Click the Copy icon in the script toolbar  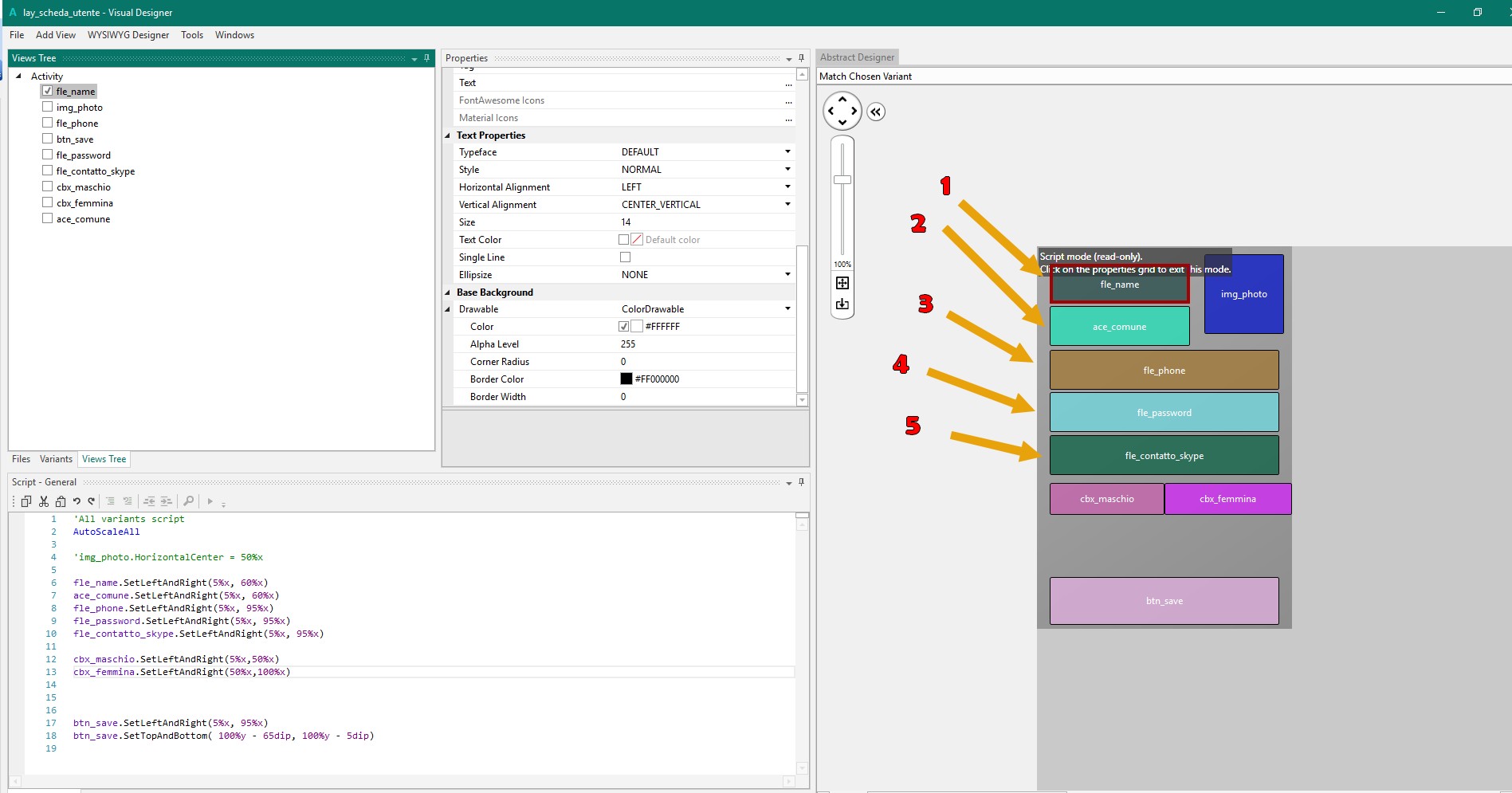(x=26, y=501)
